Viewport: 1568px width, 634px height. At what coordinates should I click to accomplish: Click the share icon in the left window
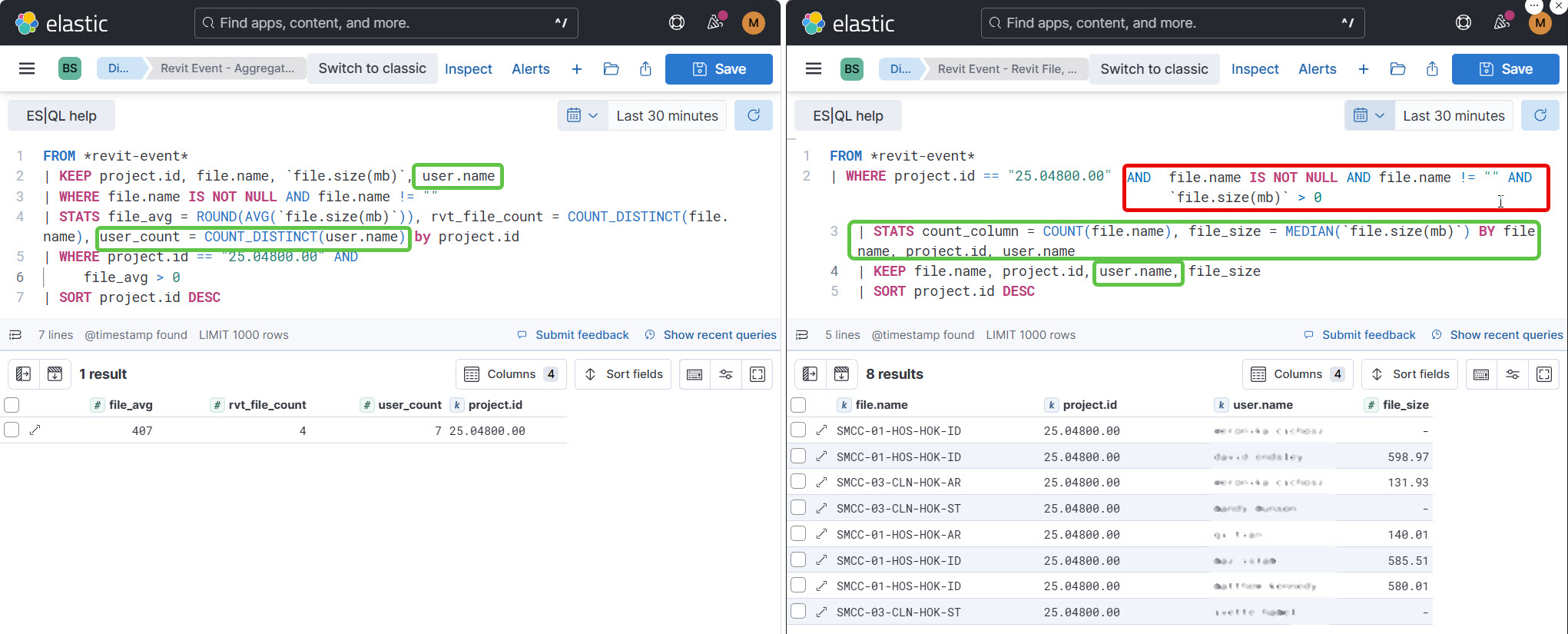pos(646,69)
